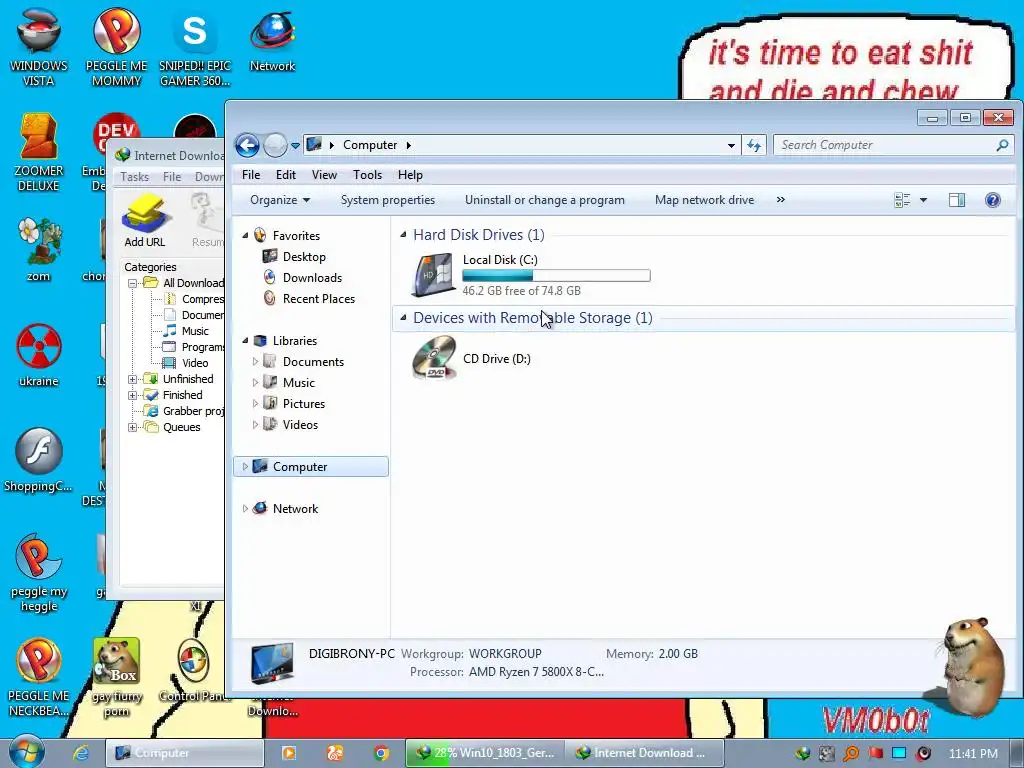Screen dimensions: 1024x768
Task: Open ZOOMER DELUXE desktop icon
Action: (39, 152)
